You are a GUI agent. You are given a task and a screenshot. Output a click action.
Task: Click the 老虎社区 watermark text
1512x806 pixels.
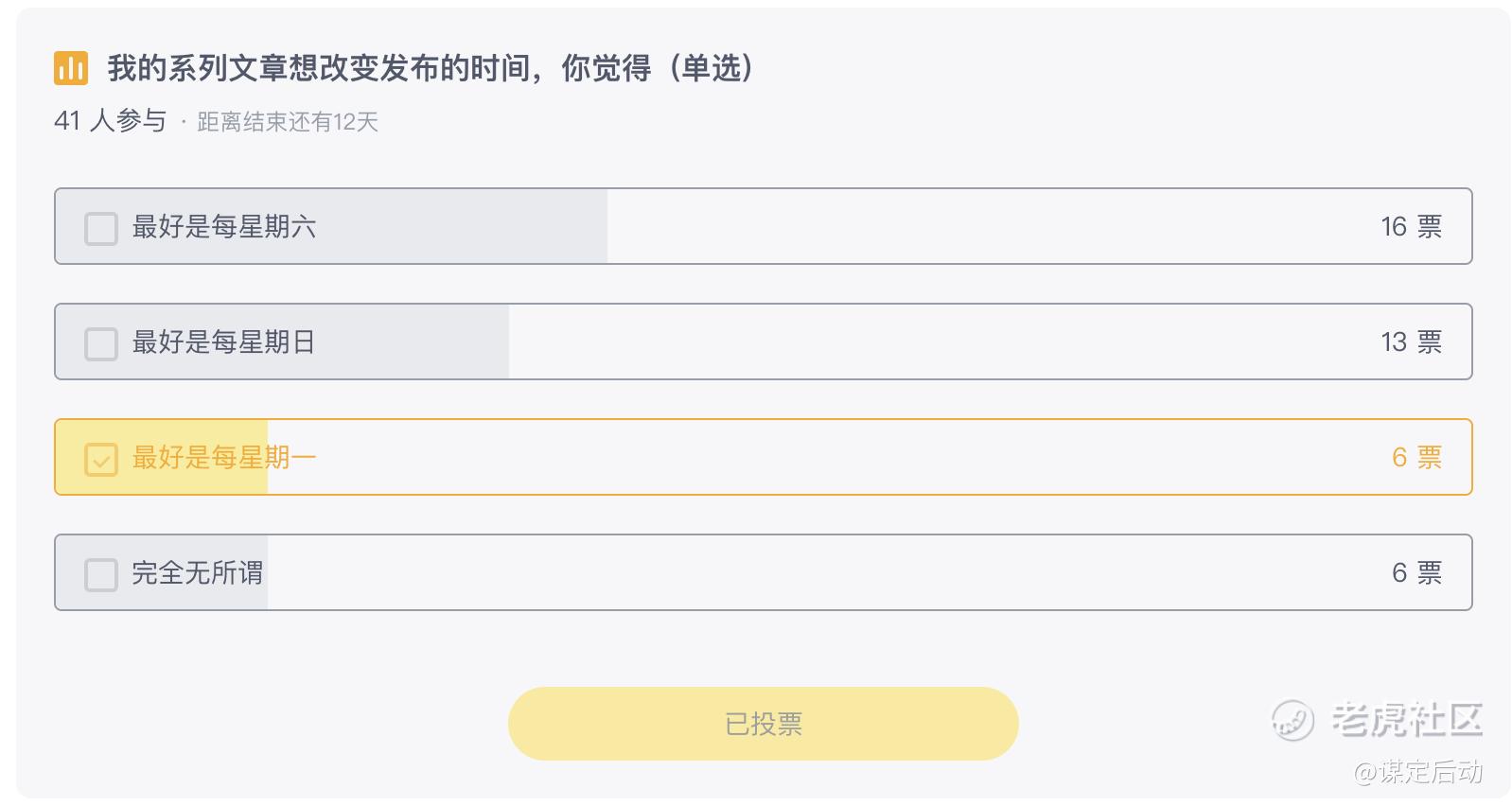(1407, 720)
